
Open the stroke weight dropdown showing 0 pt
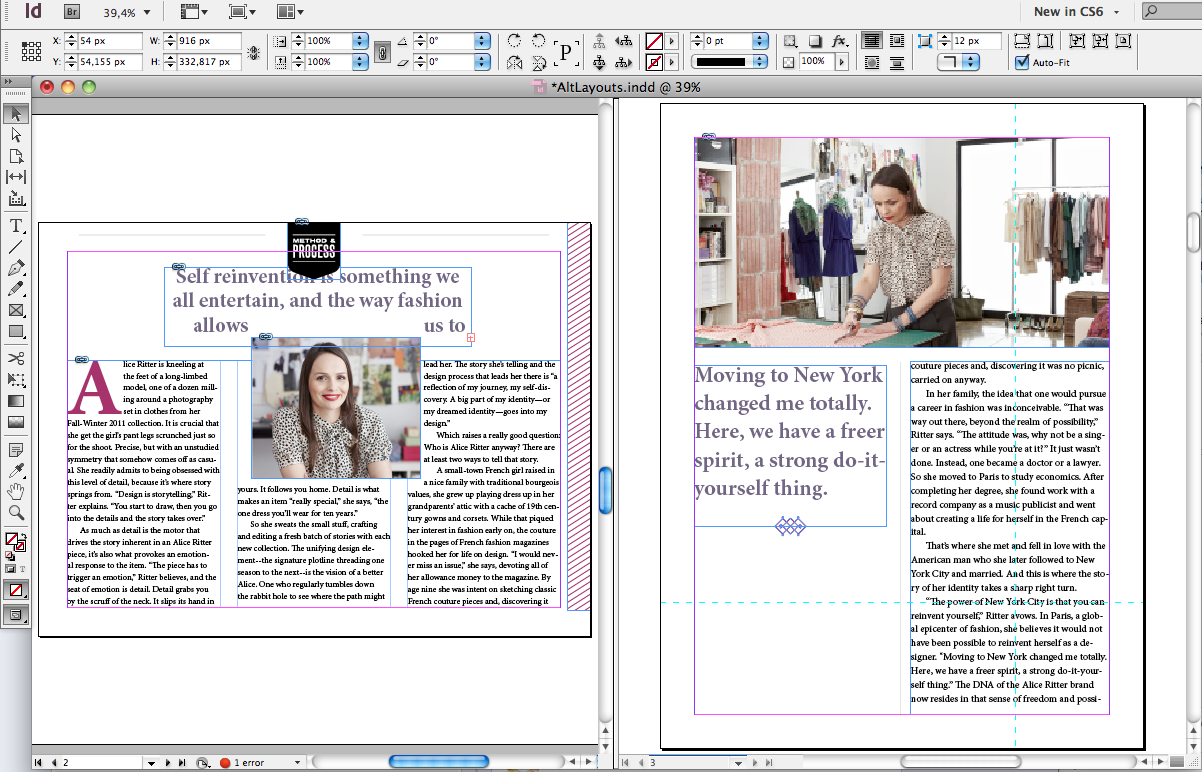coord(760,41)
